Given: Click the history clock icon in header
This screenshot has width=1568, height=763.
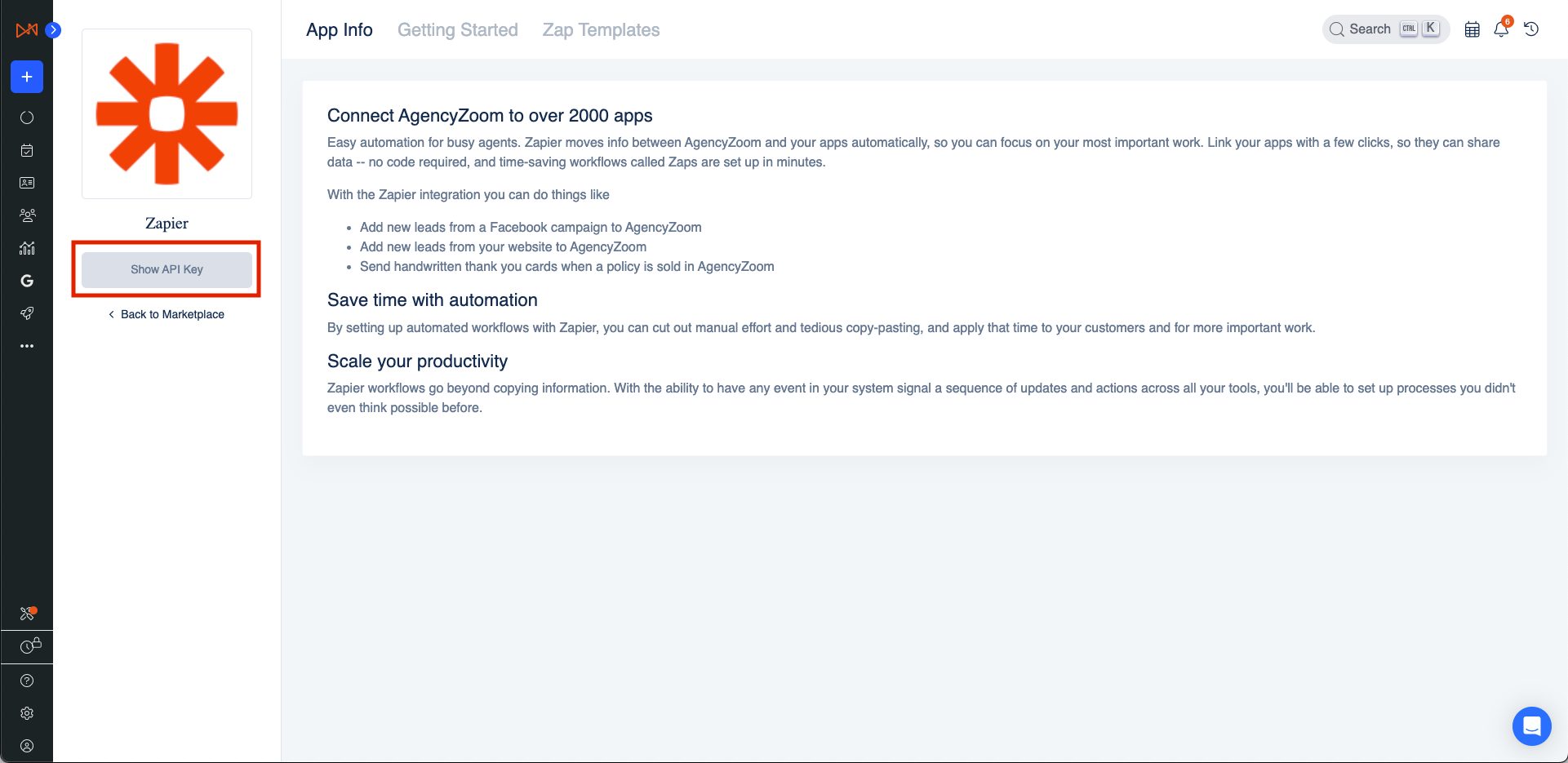Looking at the screenshot, I should pos(1531,29).
